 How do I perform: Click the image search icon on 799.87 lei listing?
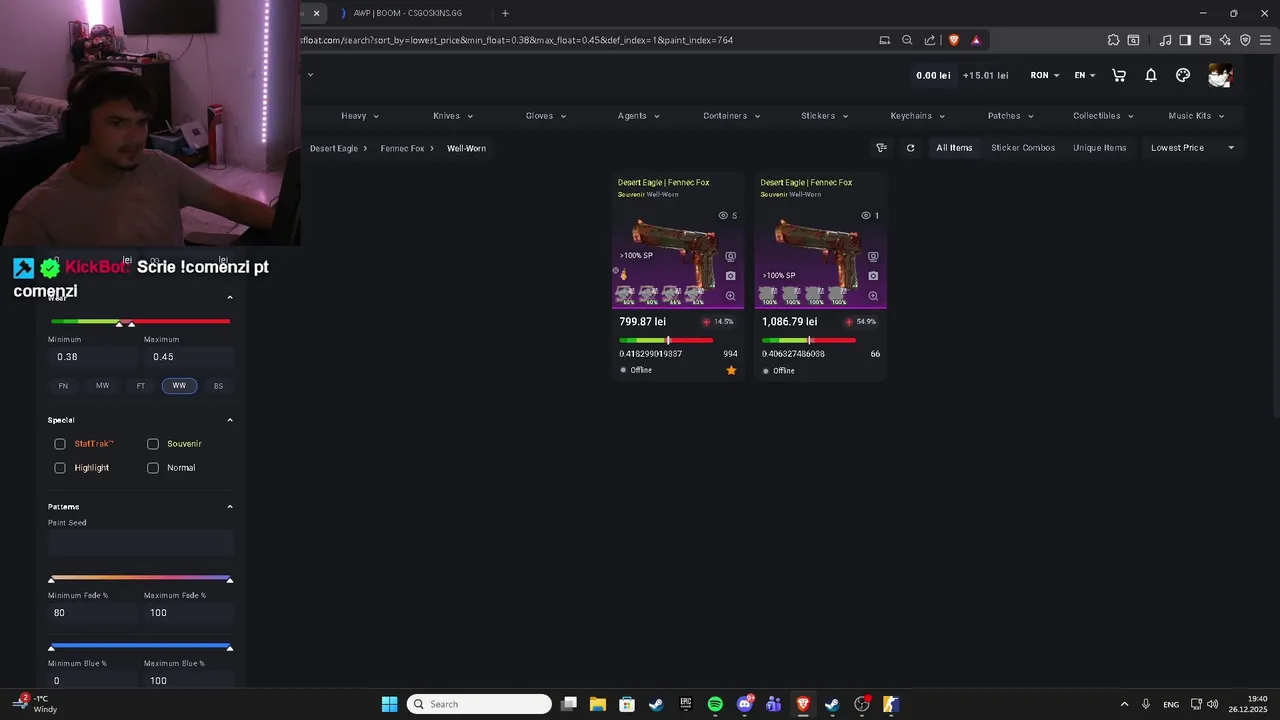coord(730,257)
